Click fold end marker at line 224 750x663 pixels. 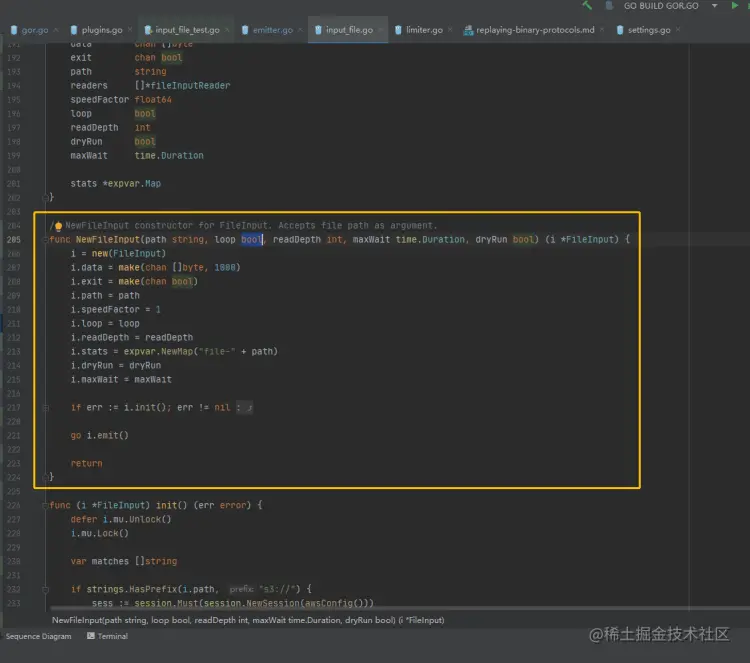pyautogui.click(x=45, y=477)
